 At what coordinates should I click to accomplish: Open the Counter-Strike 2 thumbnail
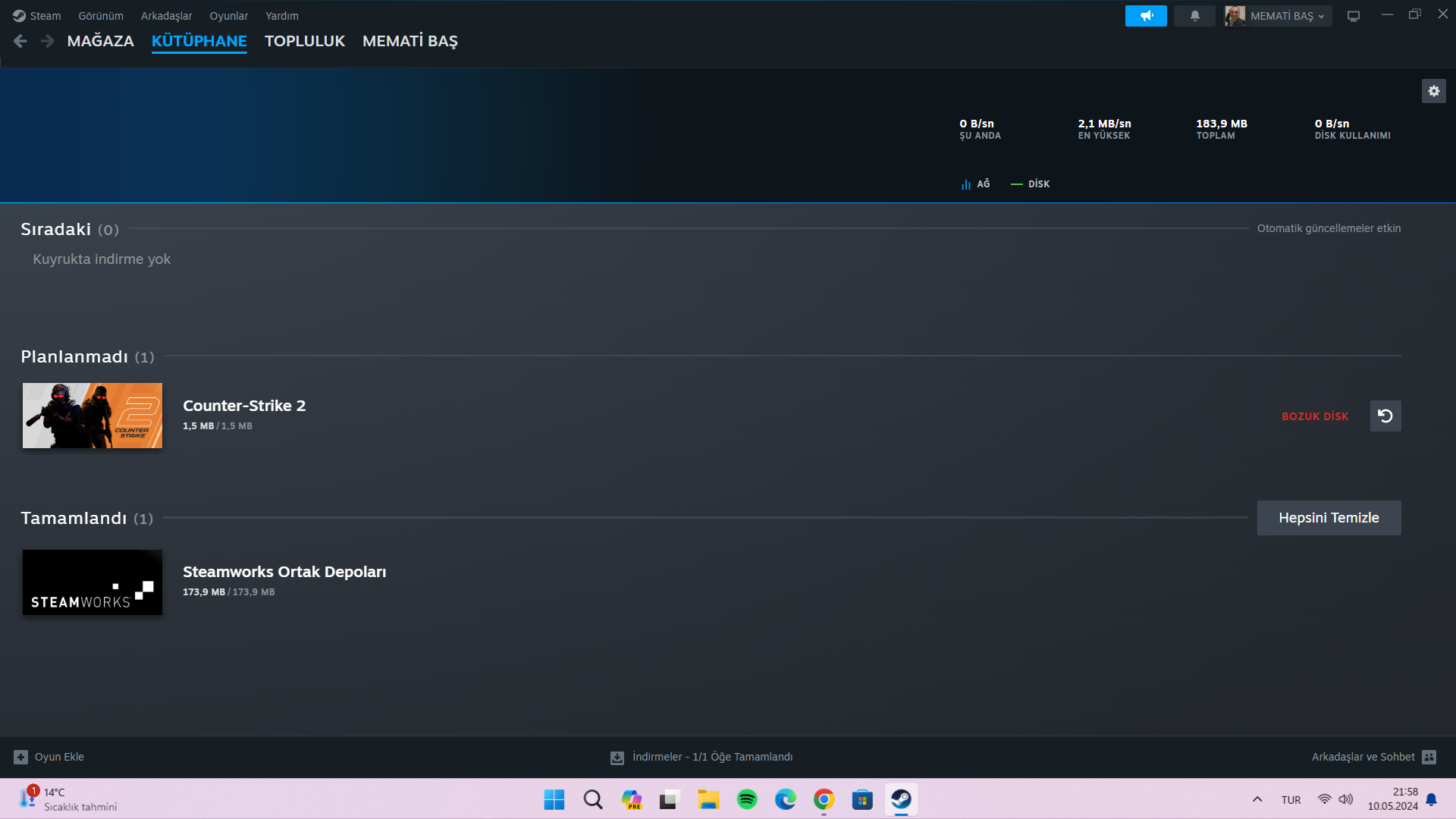click(93, 416)
